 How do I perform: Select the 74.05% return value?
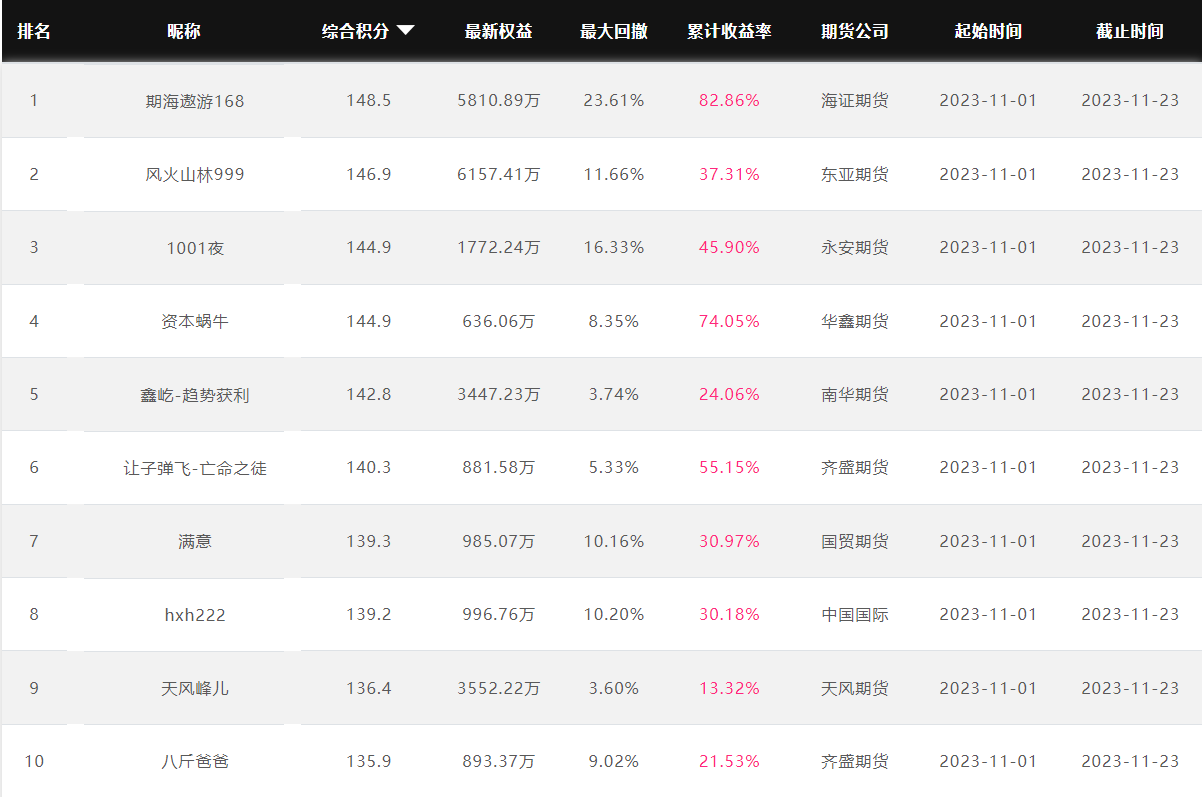coord(729,321)
